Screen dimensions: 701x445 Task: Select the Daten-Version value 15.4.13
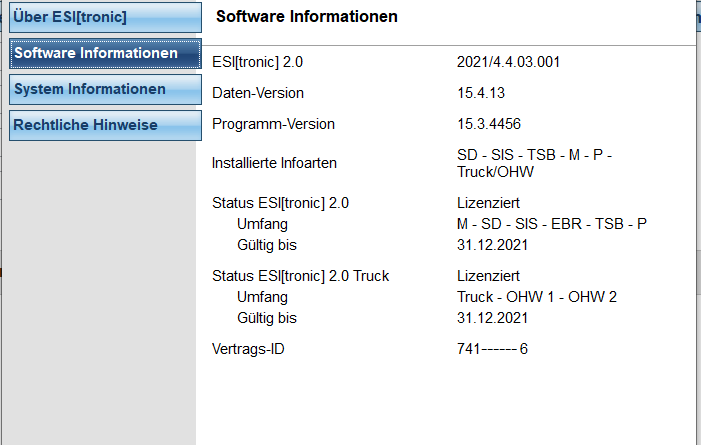click(x=481, y=93)
